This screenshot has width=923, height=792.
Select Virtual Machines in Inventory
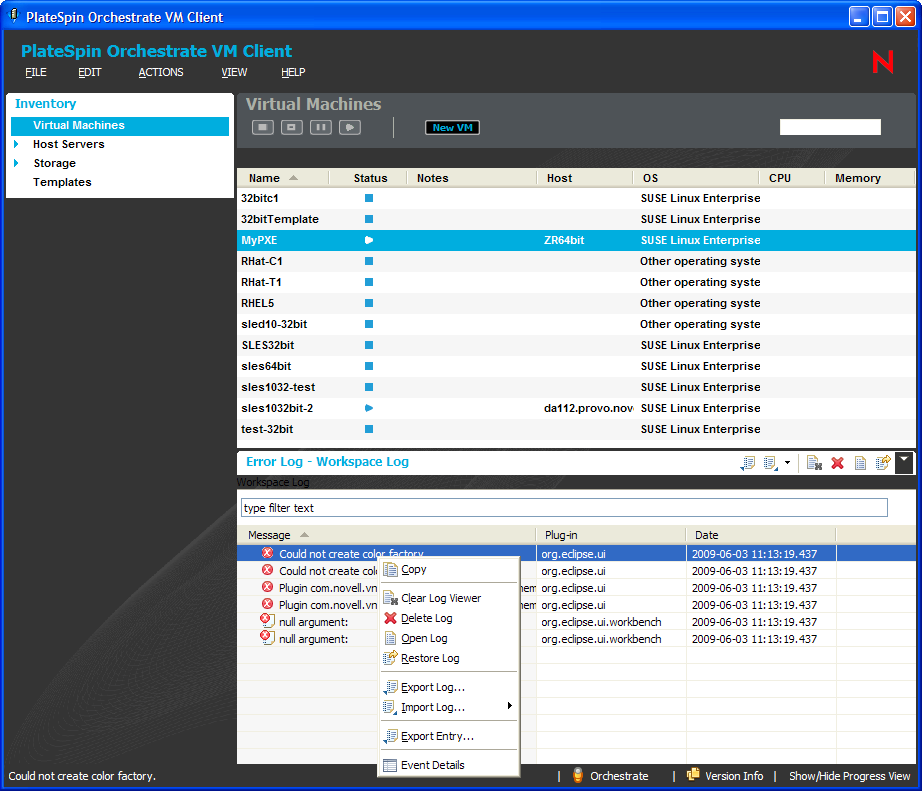pos(119,125)
